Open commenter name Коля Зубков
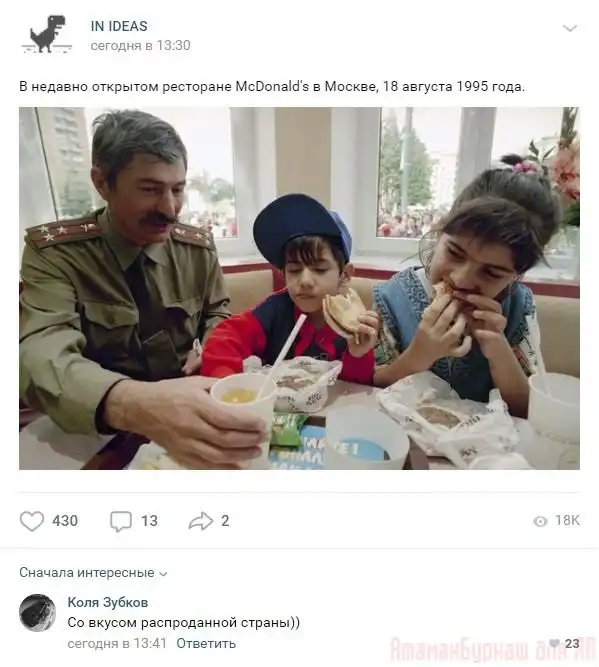Screen dimensions: 599x667 click(108, 602)
